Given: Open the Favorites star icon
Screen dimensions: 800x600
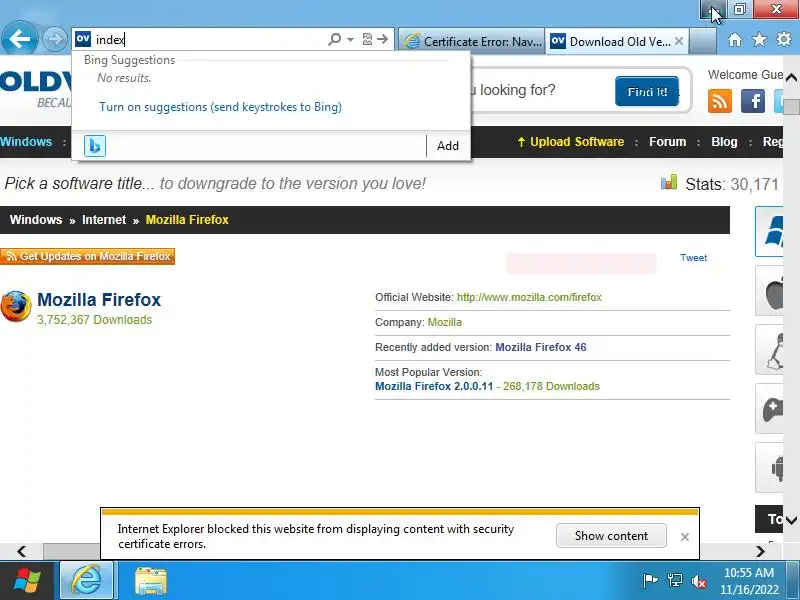Looking at the screenshot, I should (x=759, y=39).
